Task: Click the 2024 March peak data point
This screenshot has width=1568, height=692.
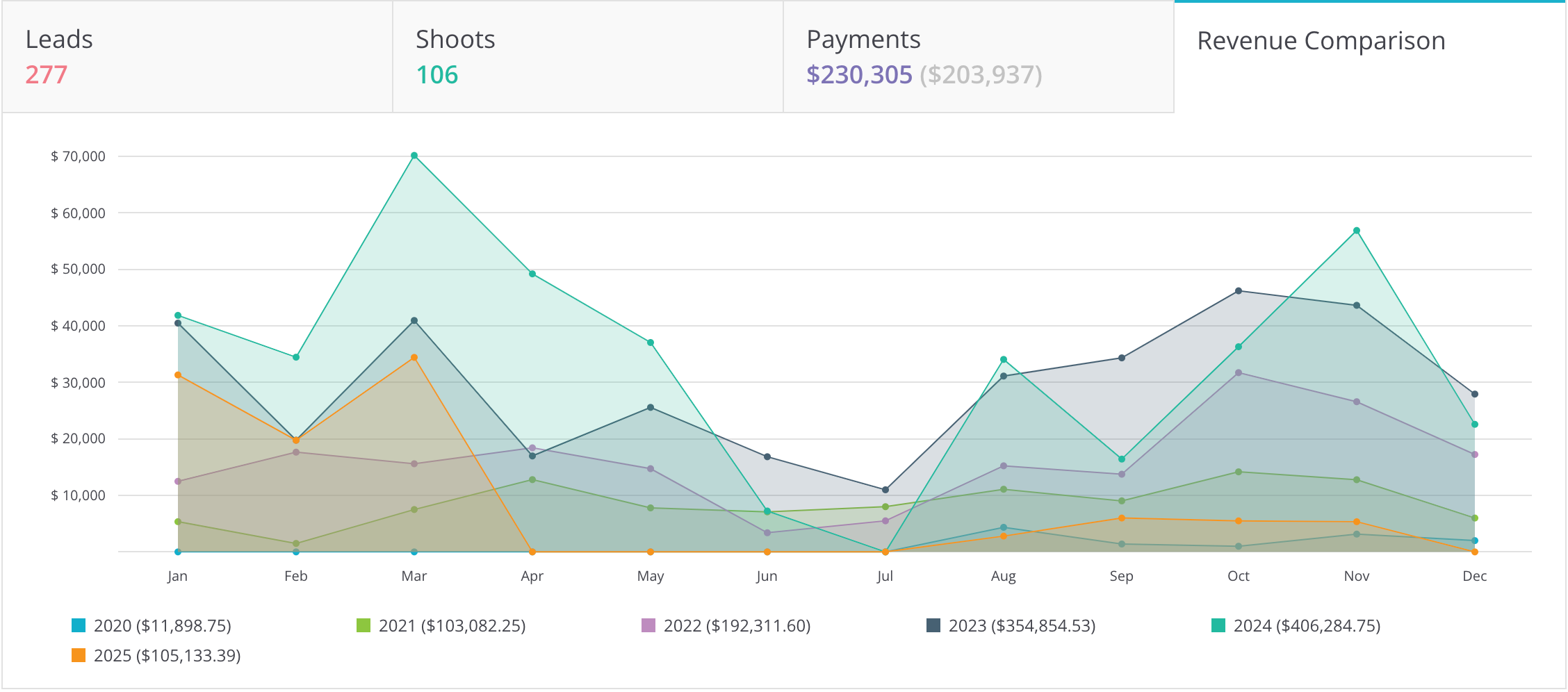Action: point(414,156)
